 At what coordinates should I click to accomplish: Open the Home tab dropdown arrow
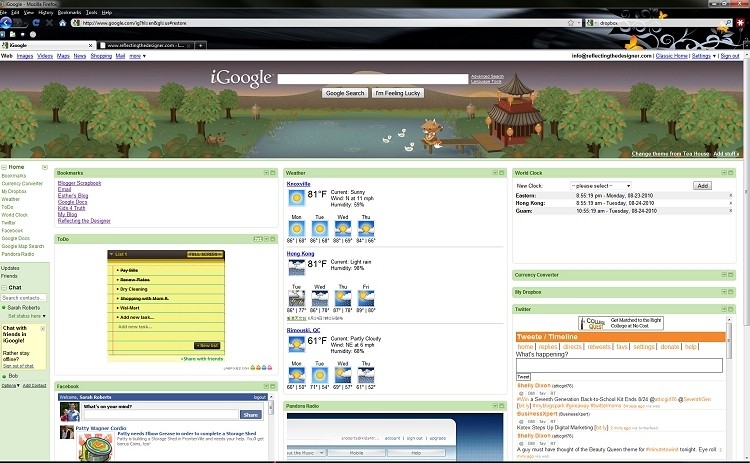pos(44,167)
